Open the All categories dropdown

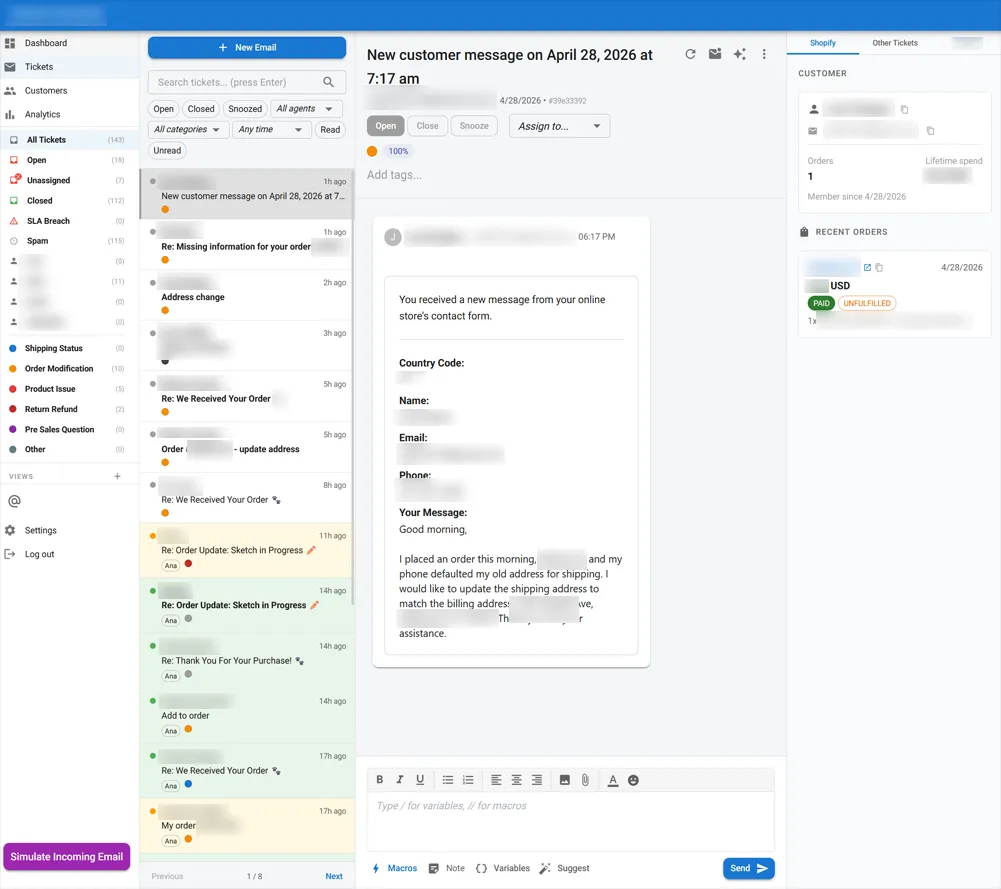(188, 130)
